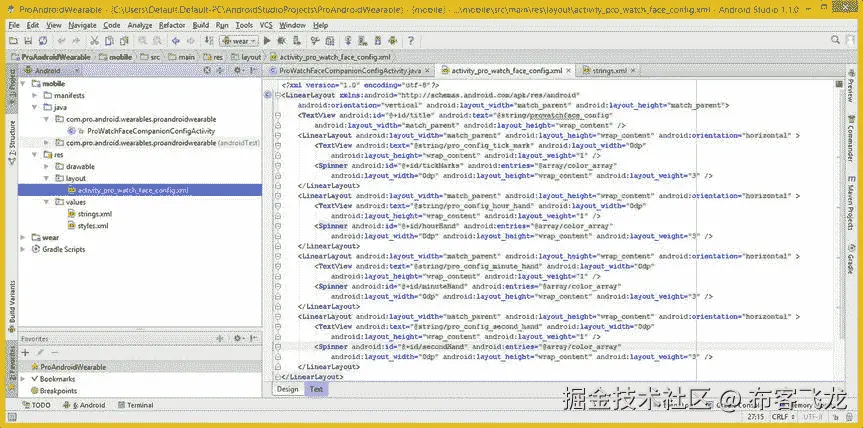863x428 pixels.
Task: Close the activity_pro_watch_face_config.xml tab
Action: pos(569,71)
